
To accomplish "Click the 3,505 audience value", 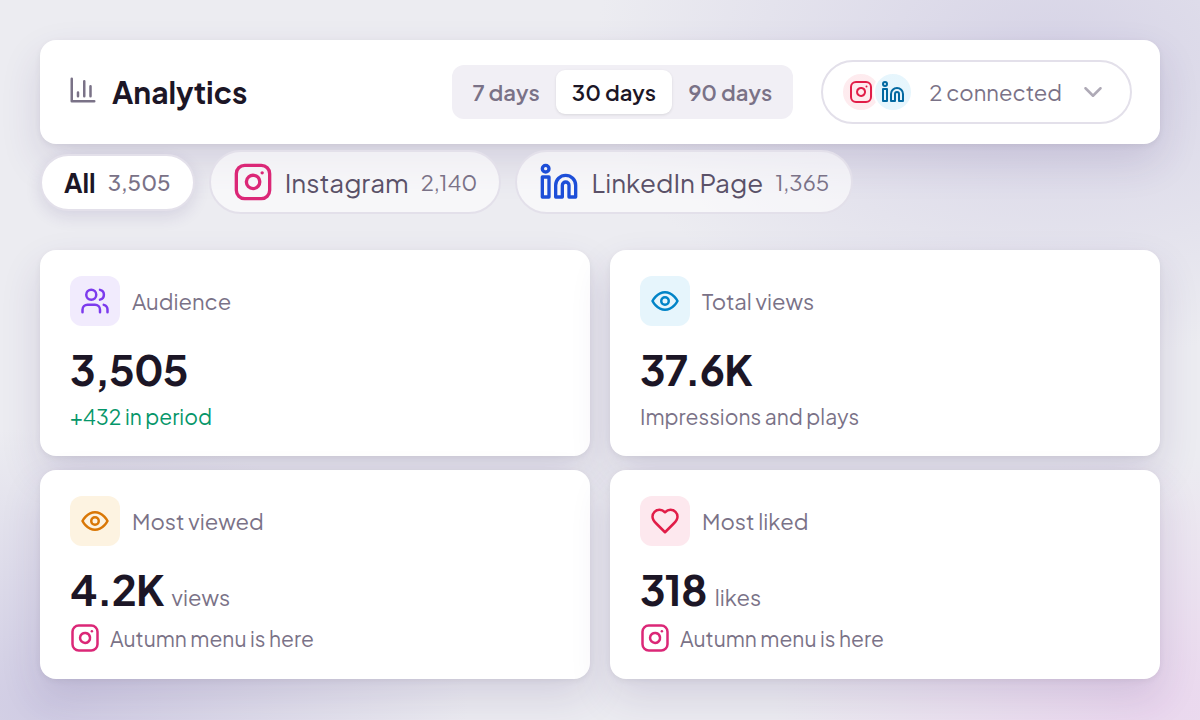I will pyautogui.click(x=129, y=371).
